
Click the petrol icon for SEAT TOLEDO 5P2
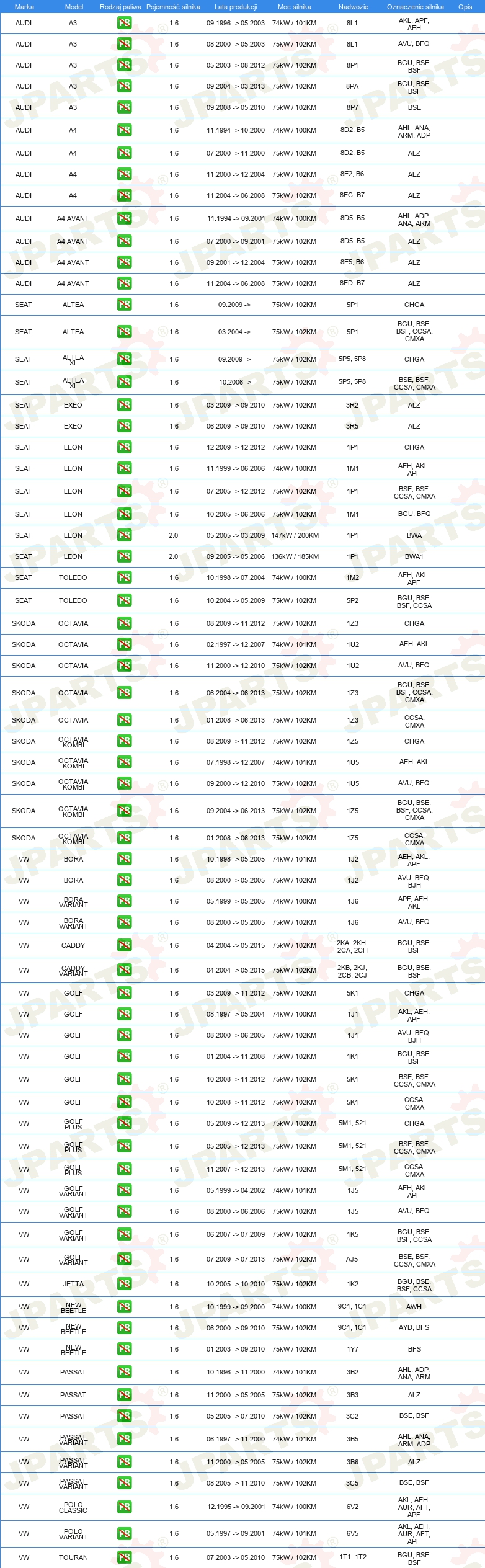tap(124, 600)
